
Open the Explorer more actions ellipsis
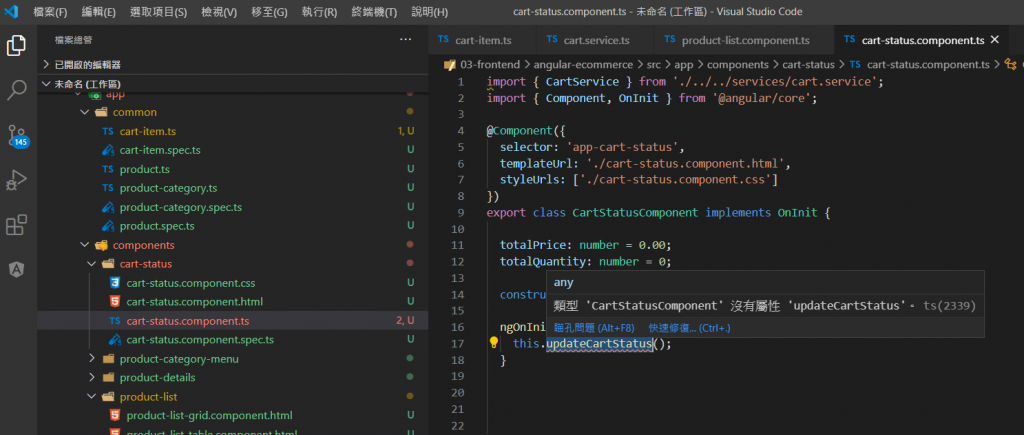[406, 40]
